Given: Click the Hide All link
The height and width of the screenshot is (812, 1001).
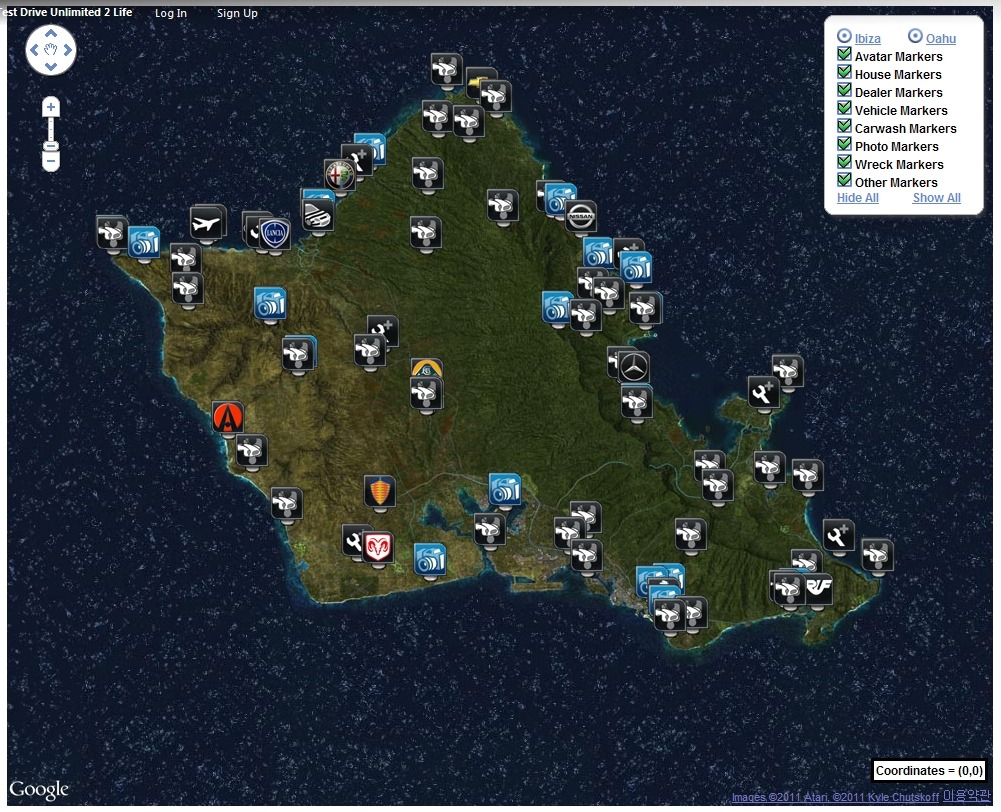Looking at the screenshot, I should click(x=857, y=198).
